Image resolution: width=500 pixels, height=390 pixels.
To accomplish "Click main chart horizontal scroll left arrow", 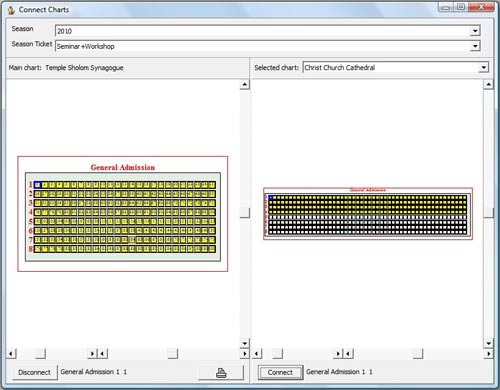I will click(x=11, y=353).
